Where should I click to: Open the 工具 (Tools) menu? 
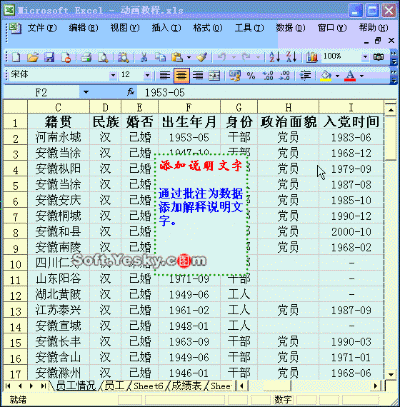249,28
